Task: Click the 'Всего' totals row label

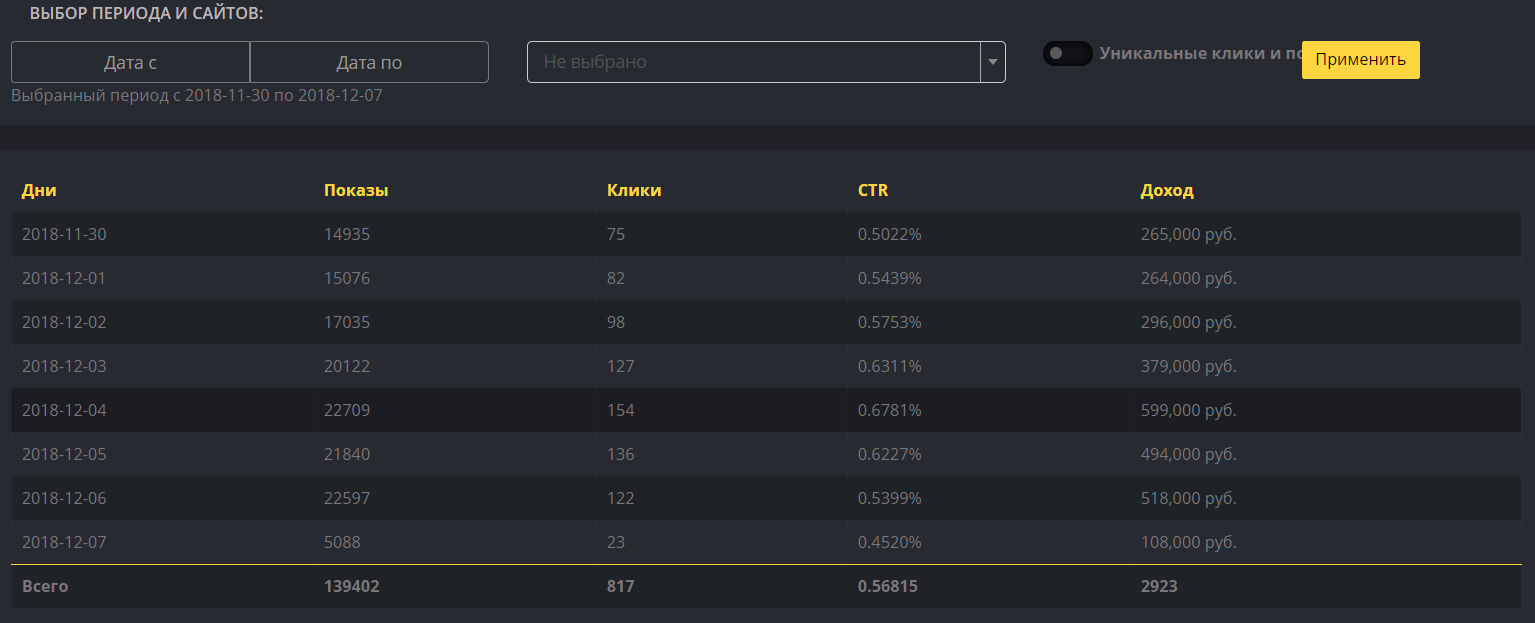Action: [45, 586]
